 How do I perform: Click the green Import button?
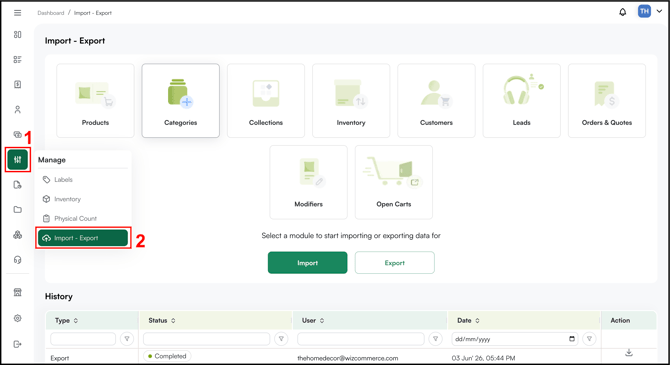click(x=308, y=263)
